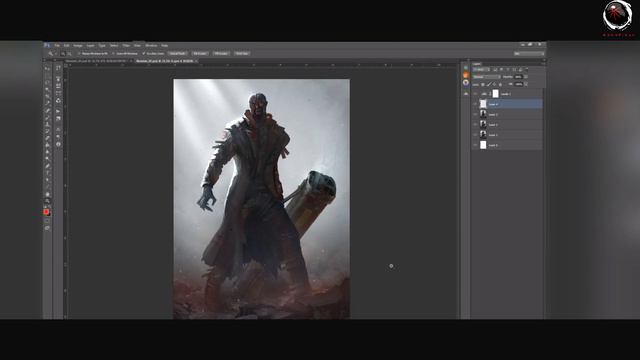Open the Fill slider dropdown arrow
Viewport: 640px width, 360px height.
526,84
